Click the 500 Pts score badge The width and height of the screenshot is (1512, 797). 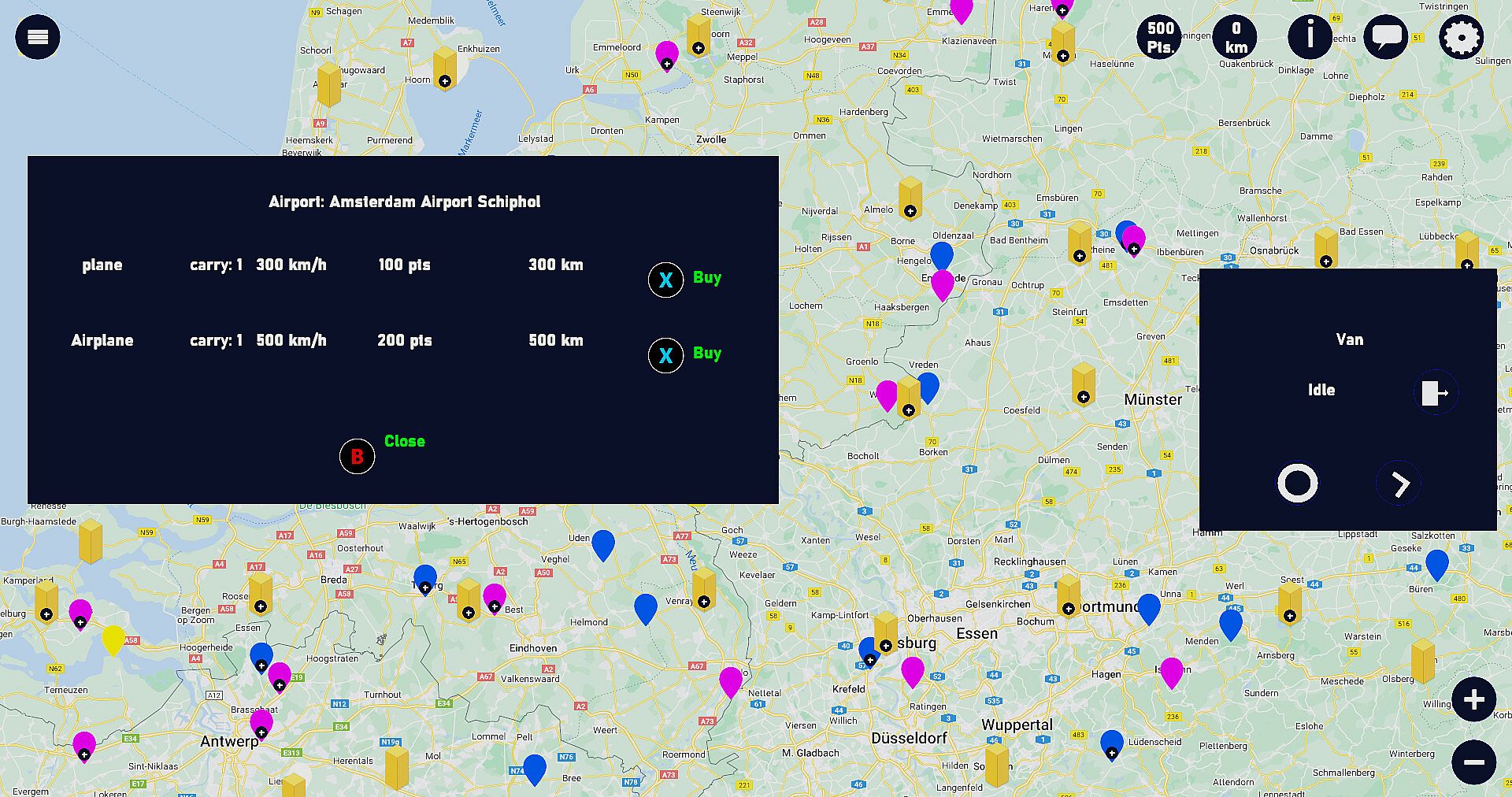click(x=1160, y=37)
